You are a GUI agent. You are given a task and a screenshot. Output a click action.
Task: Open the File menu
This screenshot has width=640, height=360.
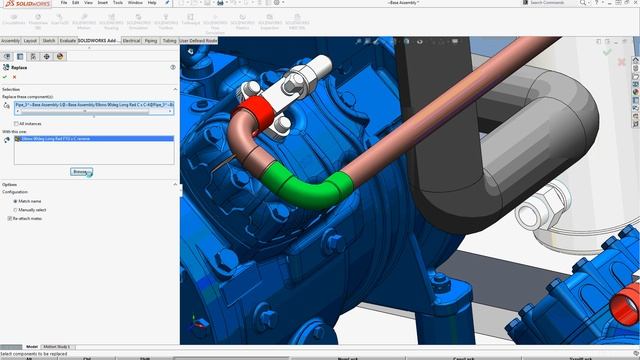click(64, 3)
